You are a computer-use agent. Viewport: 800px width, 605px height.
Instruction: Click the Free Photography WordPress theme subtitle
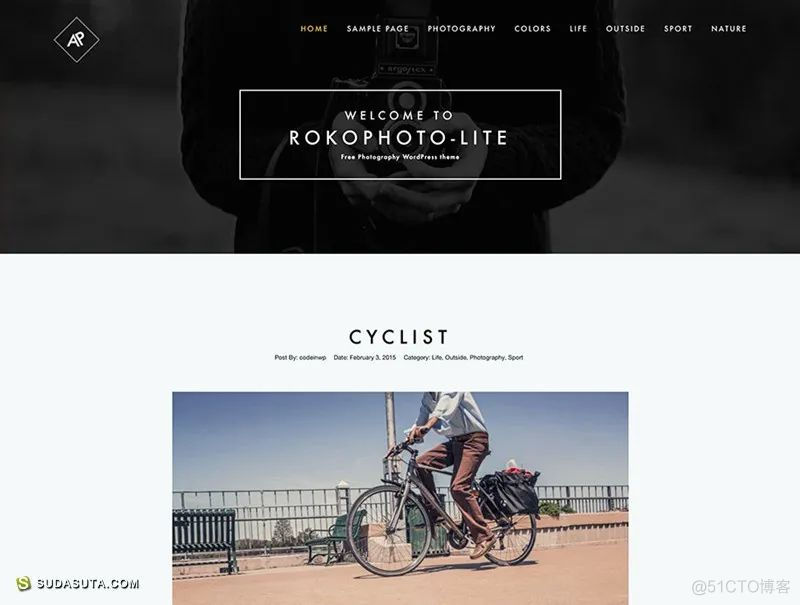click(400, 157)
